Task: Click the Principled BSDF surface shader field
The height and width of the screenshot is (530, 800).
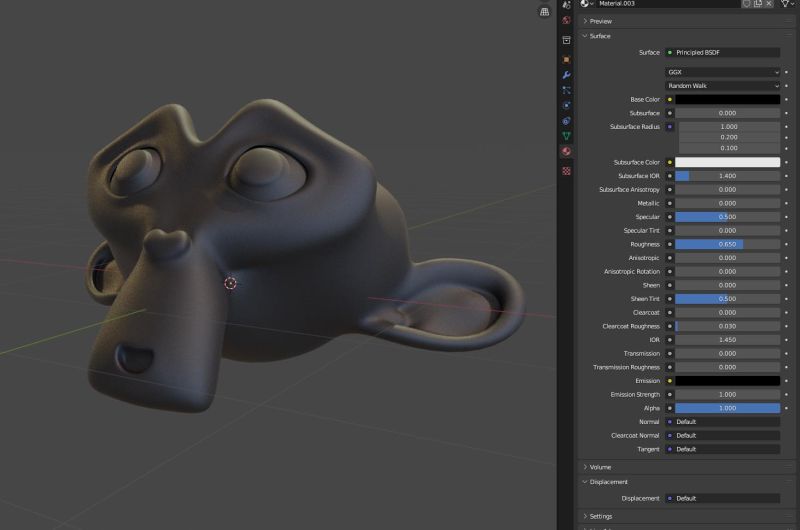Action: [x=722, y=53]
